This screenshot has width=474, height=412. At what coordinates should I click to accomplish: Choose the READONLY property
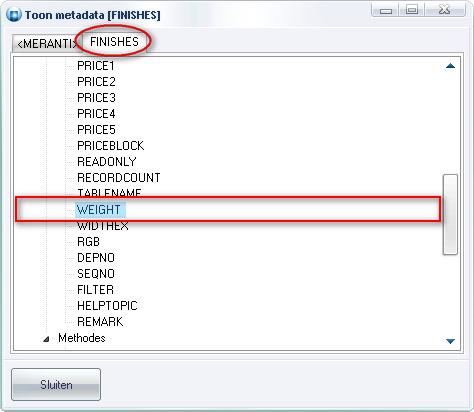click(107, 162)
